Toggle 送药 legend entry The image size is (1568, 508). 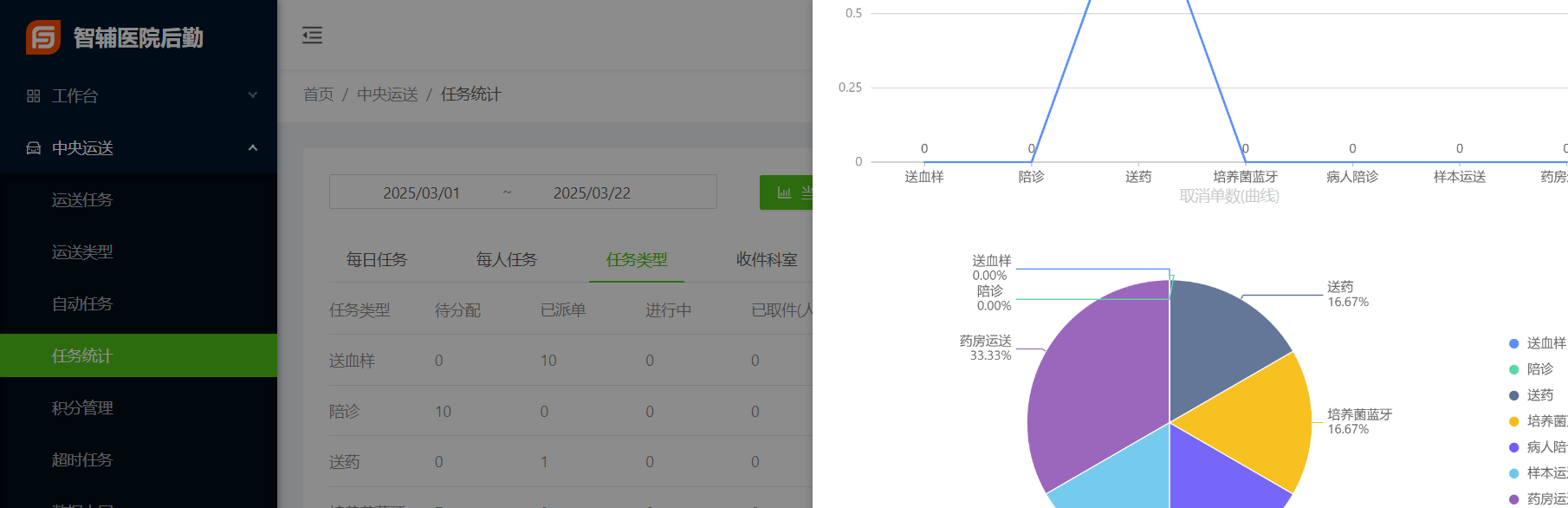1532,395
